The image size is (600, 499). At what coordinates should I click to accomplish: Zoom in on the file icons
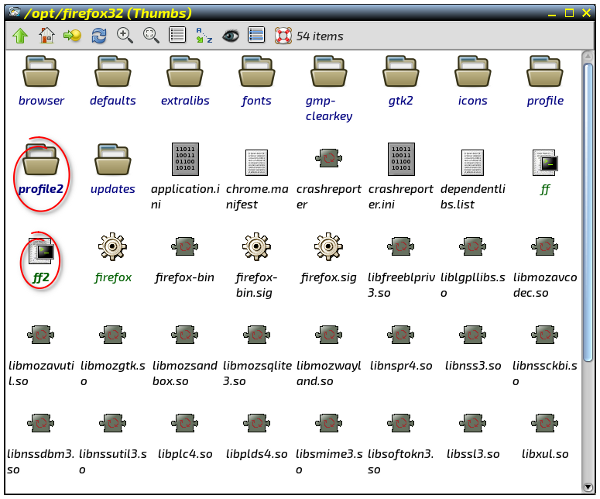(x=125, y=35)
